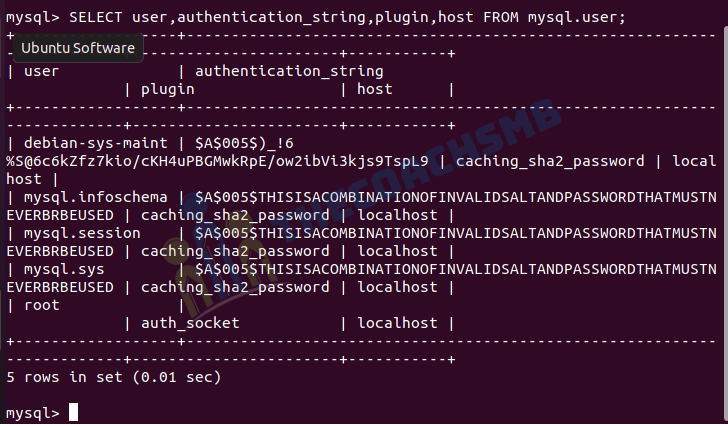The height and width of the screenshot is (426, 728).
Task: Click the auth_socket plugin value
Action: 190,323
